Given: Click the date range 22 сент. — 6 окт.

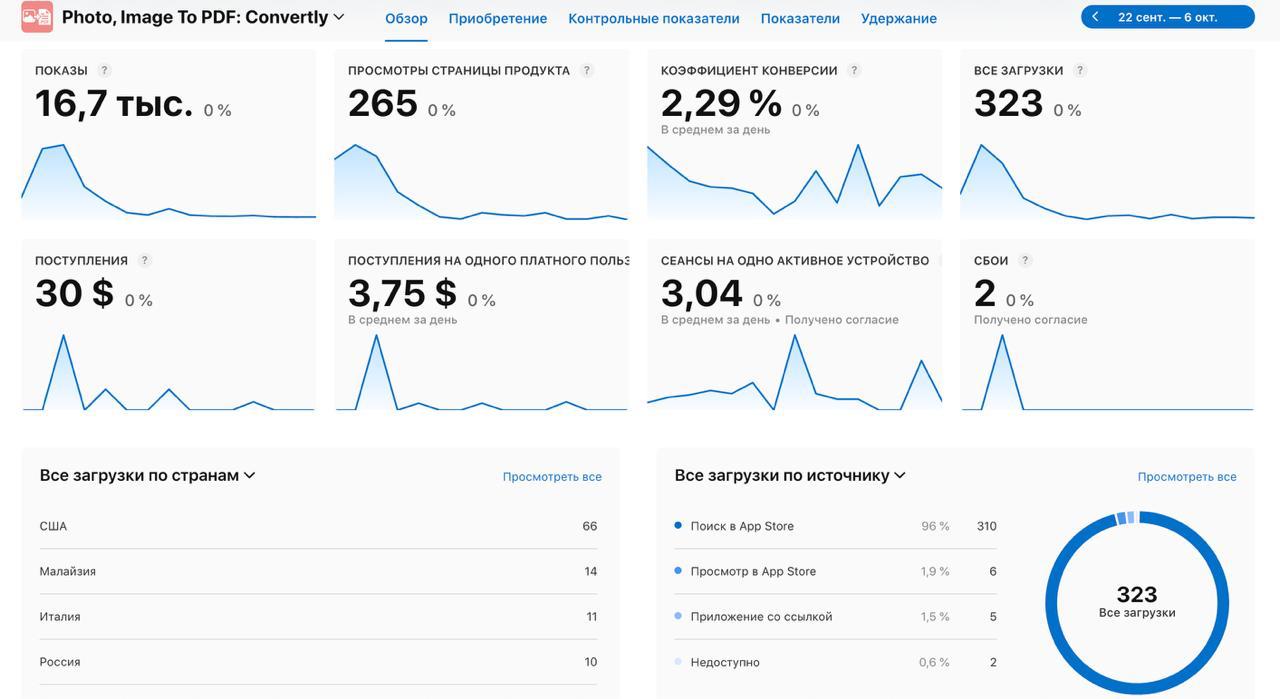Looking at the screenshot, I should 1167,17.
